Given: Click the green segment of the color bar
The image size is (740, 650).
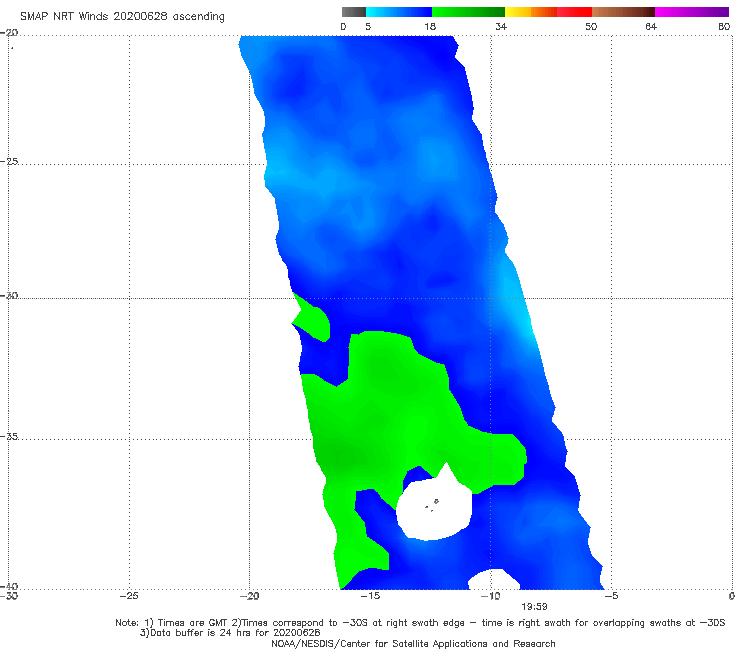Looking at the screenshot, I should (468, 12).
